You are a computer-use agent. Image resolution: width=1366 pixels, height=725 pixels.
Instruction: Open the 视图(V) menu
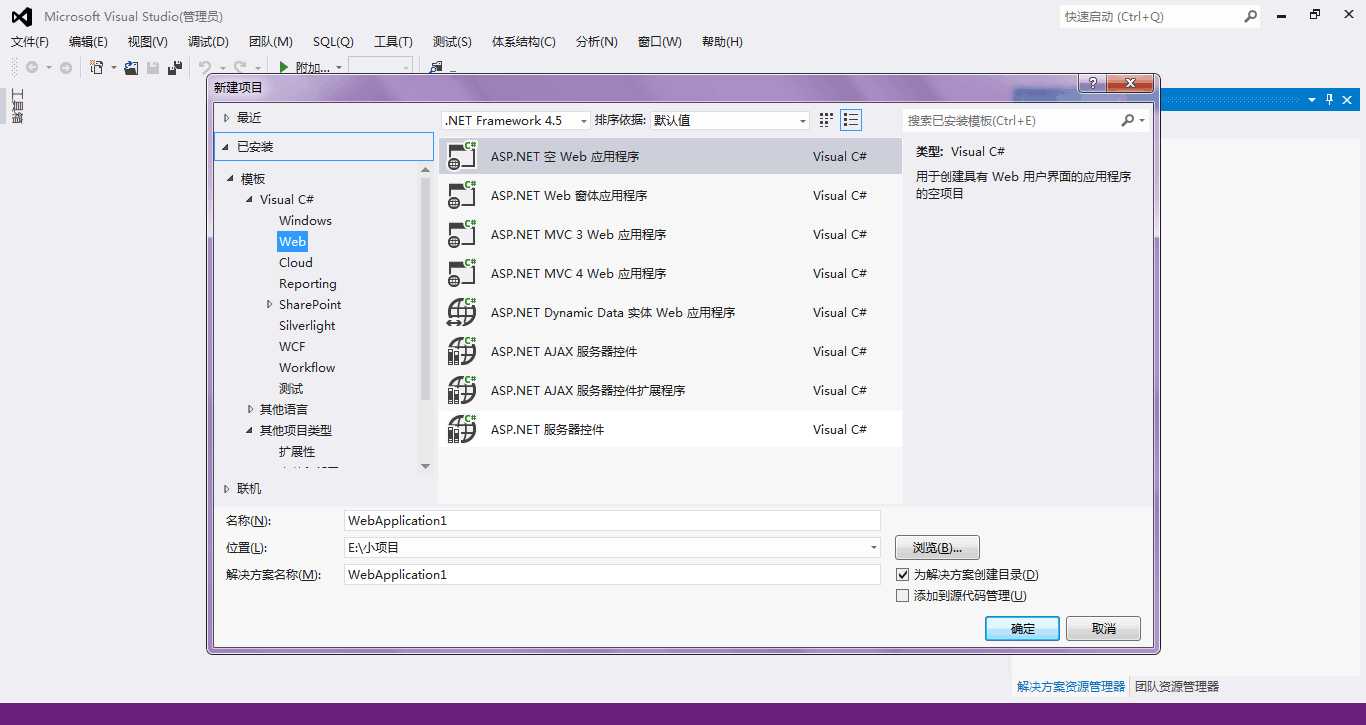click(x=148, y=42)
